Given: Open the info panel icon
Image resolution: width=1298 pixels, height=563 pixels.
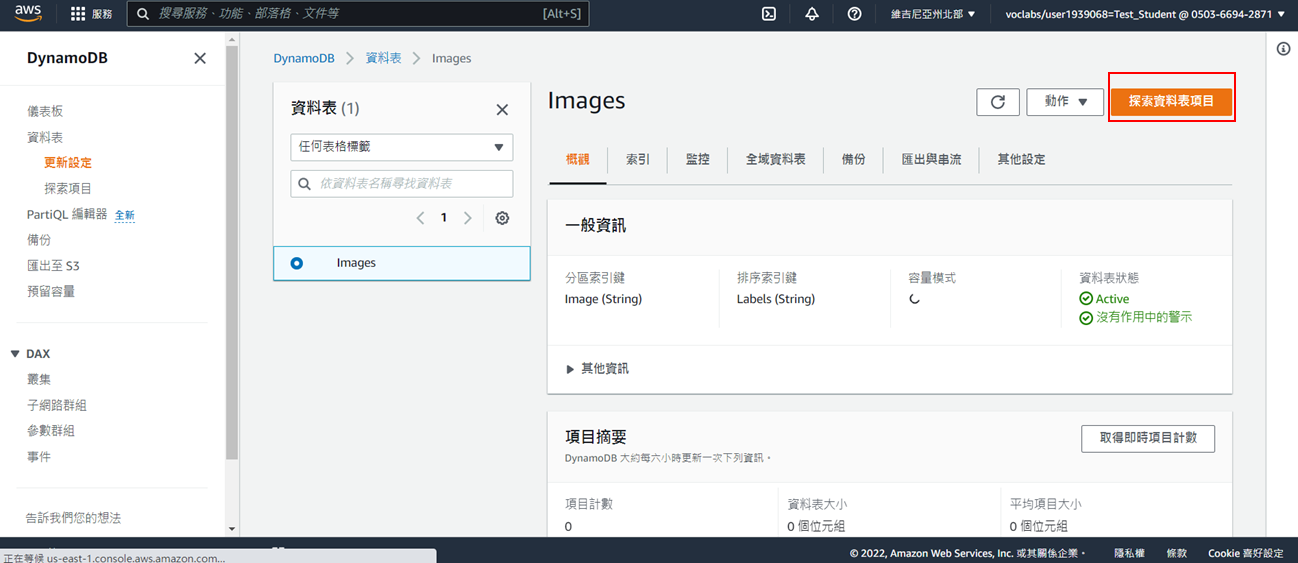Looking at the screenshot, I should tap(1284, 49).
